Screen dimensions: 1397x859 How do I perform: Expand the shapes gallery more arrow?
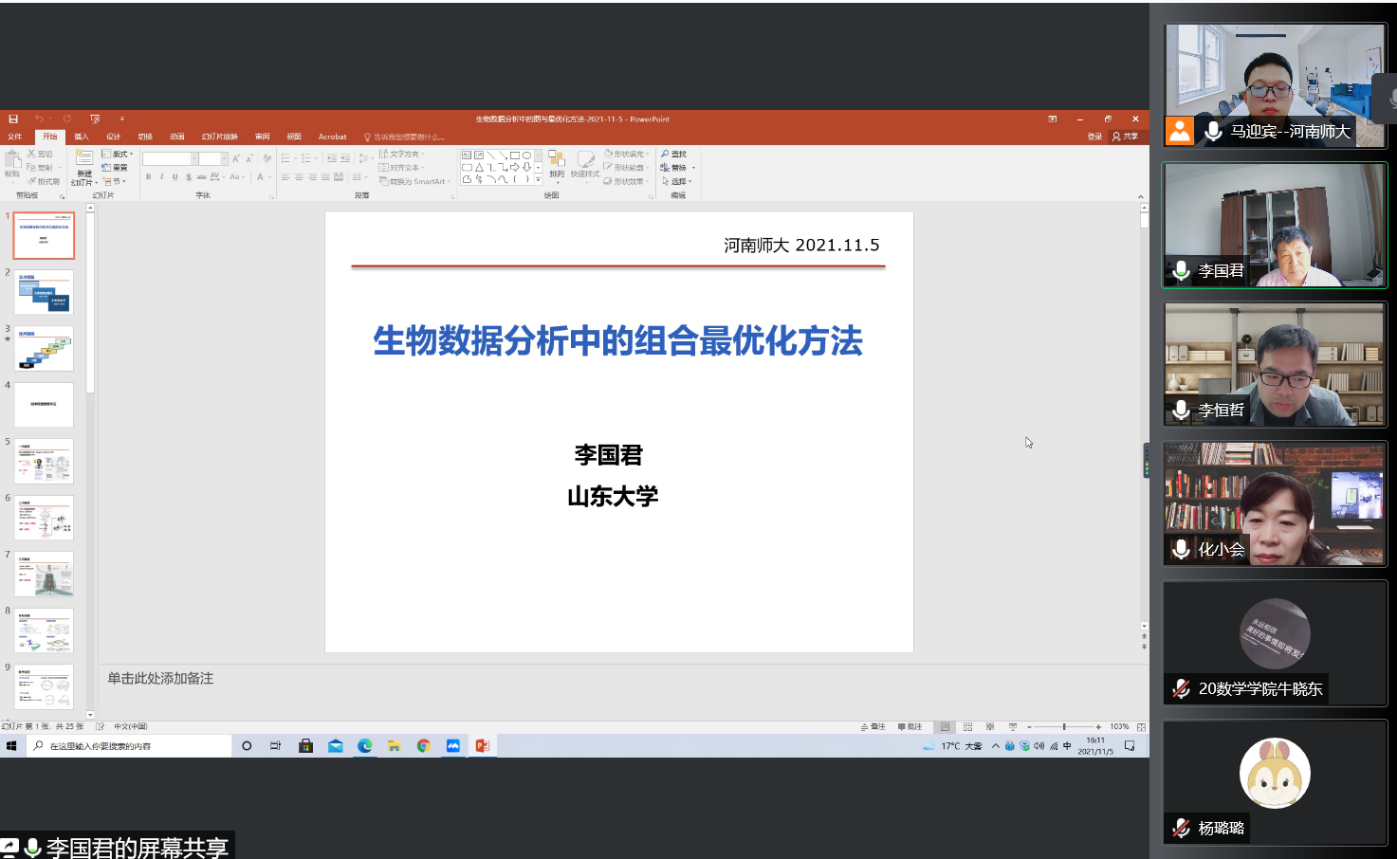[x=539, y=180]
